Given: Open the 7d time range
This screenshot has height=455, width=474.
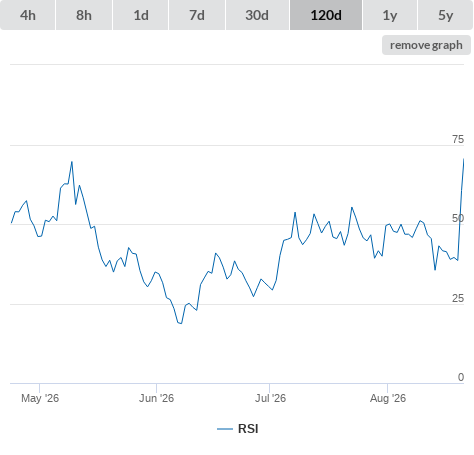Looking at the screenshot, I should (x=197, y=15).
